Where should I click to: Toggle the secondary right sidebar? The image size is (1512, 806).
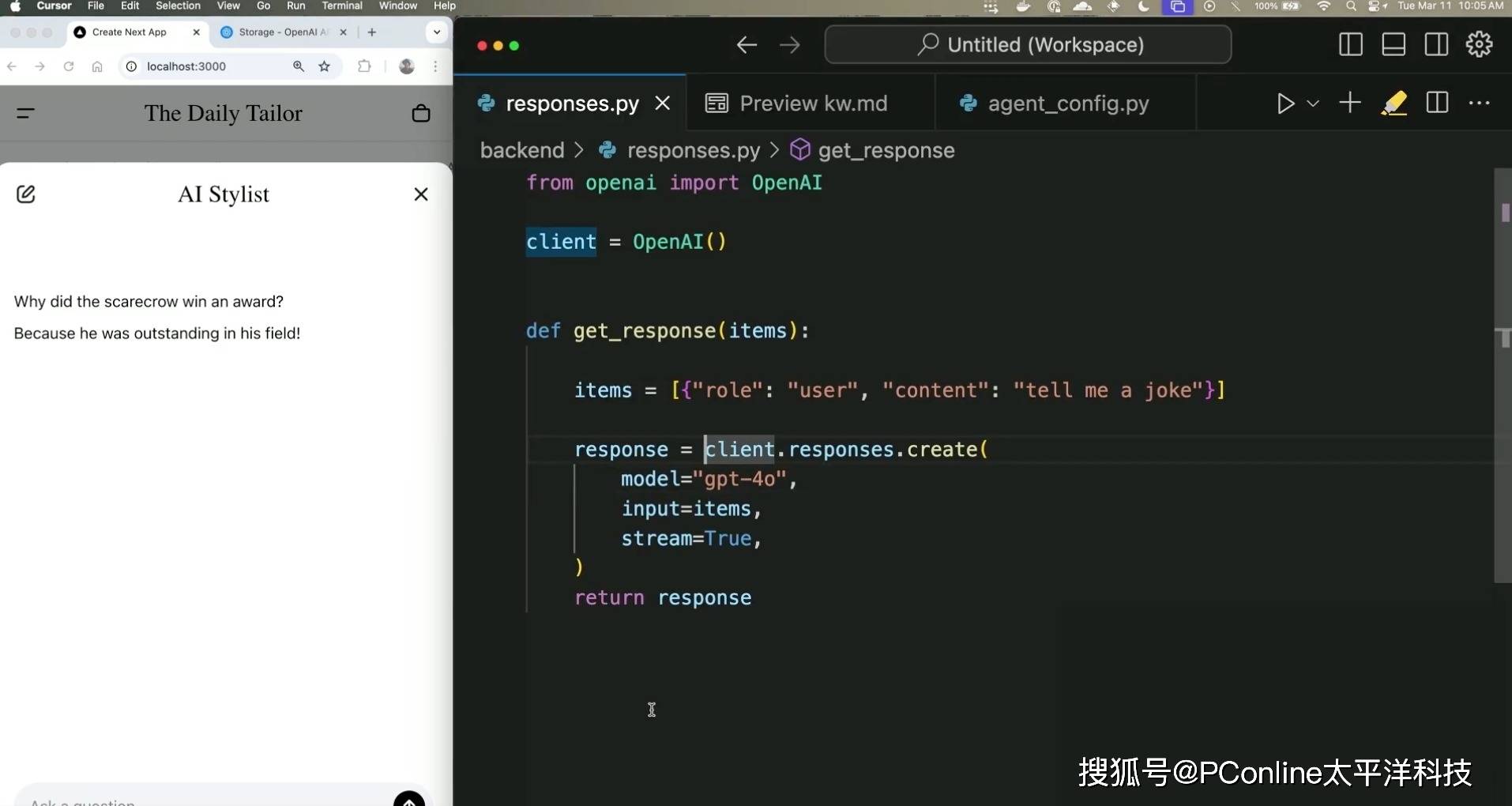[1436, 45]
